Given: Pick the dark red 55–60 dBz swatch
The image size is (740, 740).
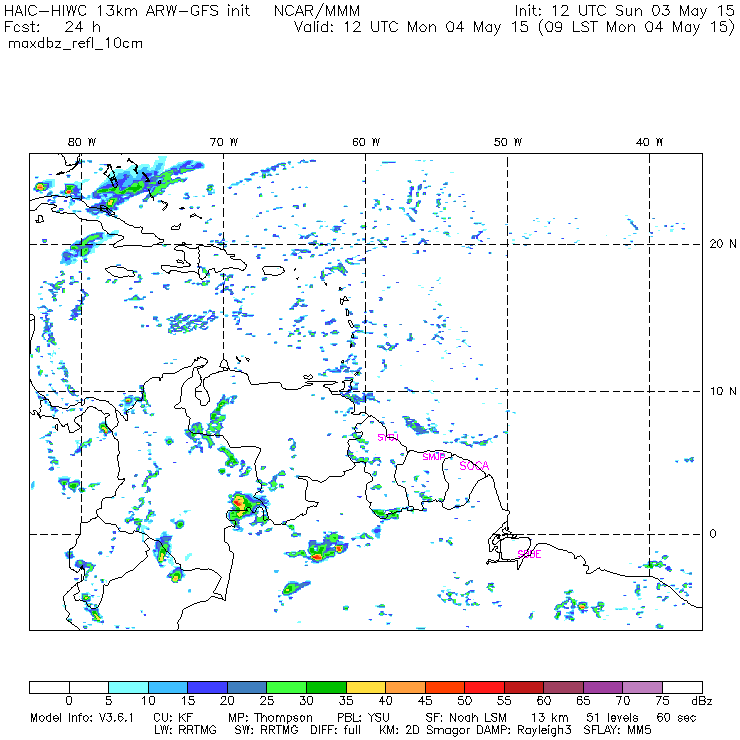Looking at the screenshot, I should coord(524,687).
